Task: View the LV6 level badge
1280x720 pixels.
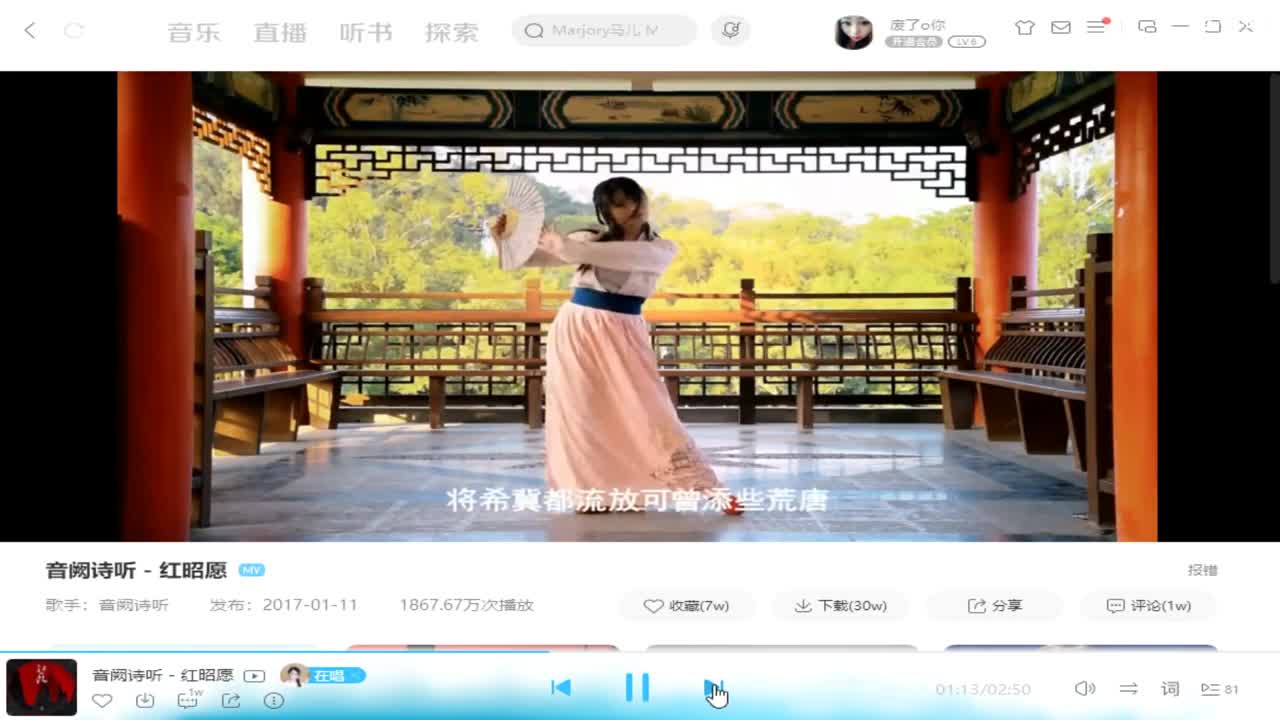Action: (x=966, y=42)
